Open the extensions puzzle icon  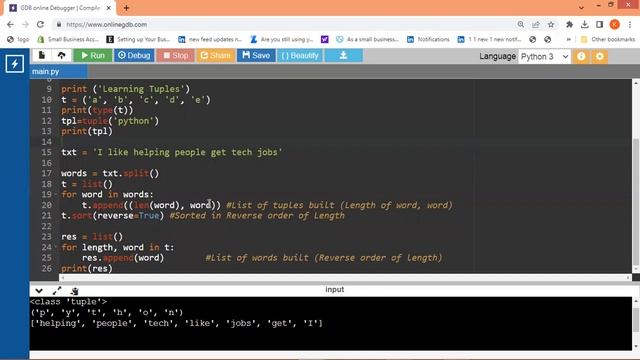coord(569,24)
